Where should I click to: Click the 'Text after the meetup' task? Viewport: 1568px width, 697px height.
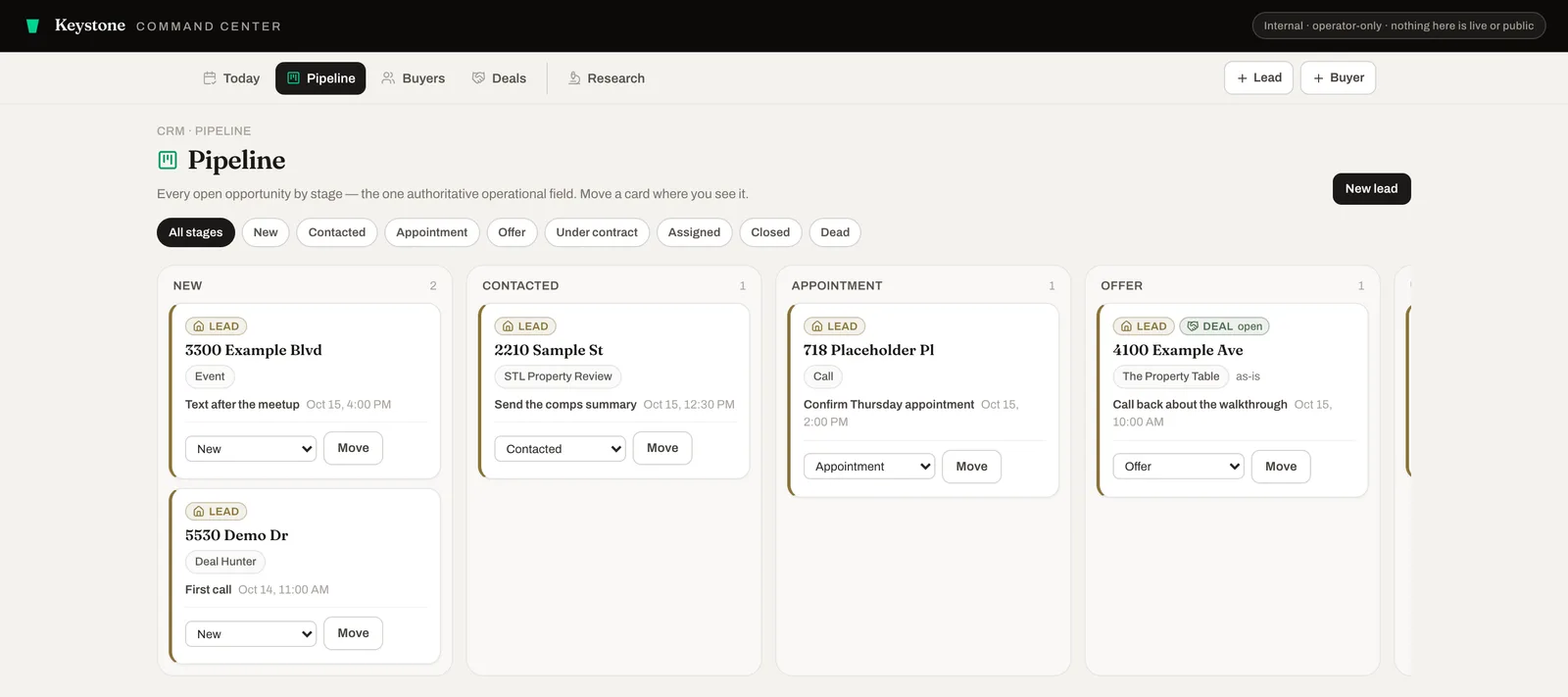[x=242, y=405]
